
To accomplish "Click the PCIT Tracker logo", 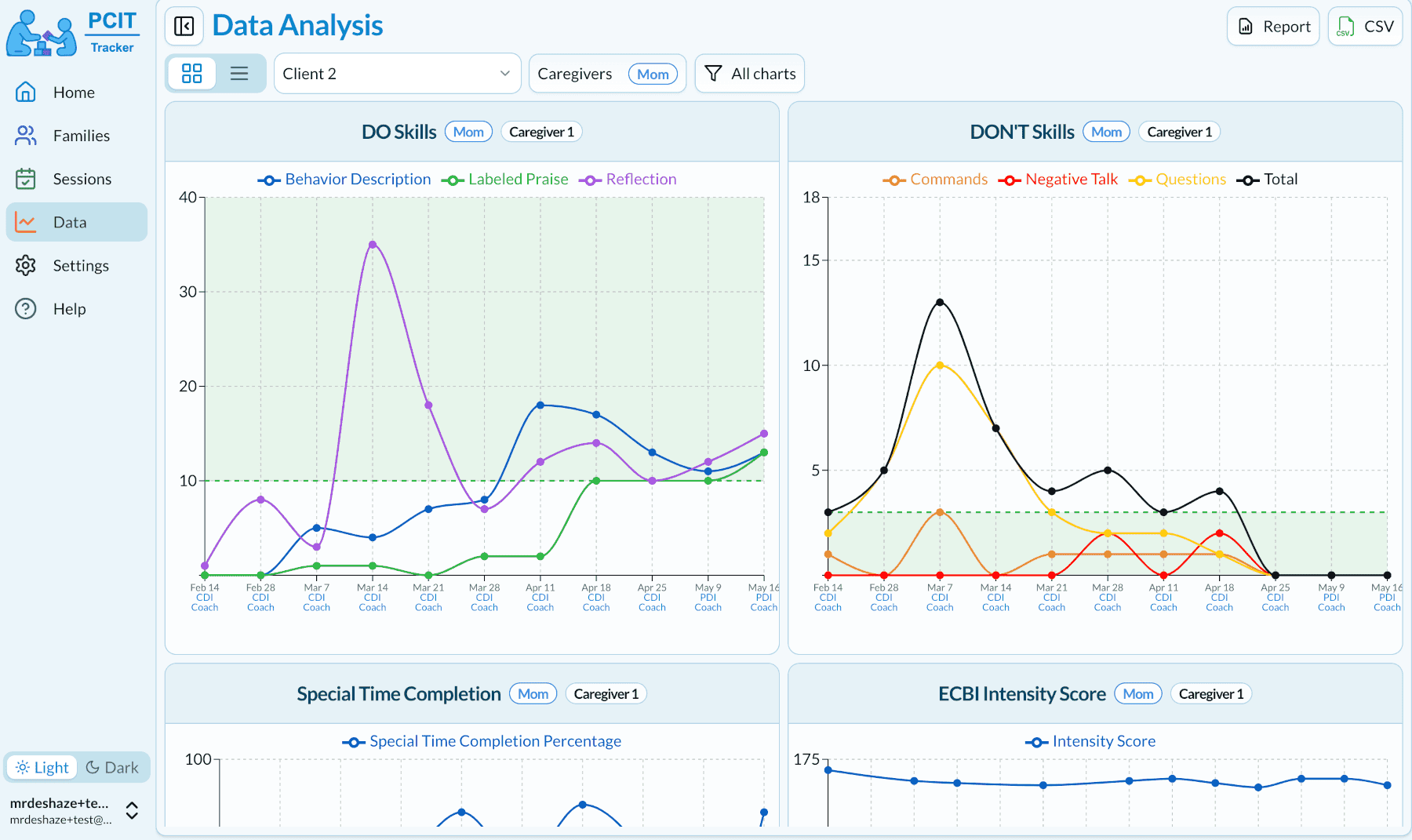I will (73, 33).
